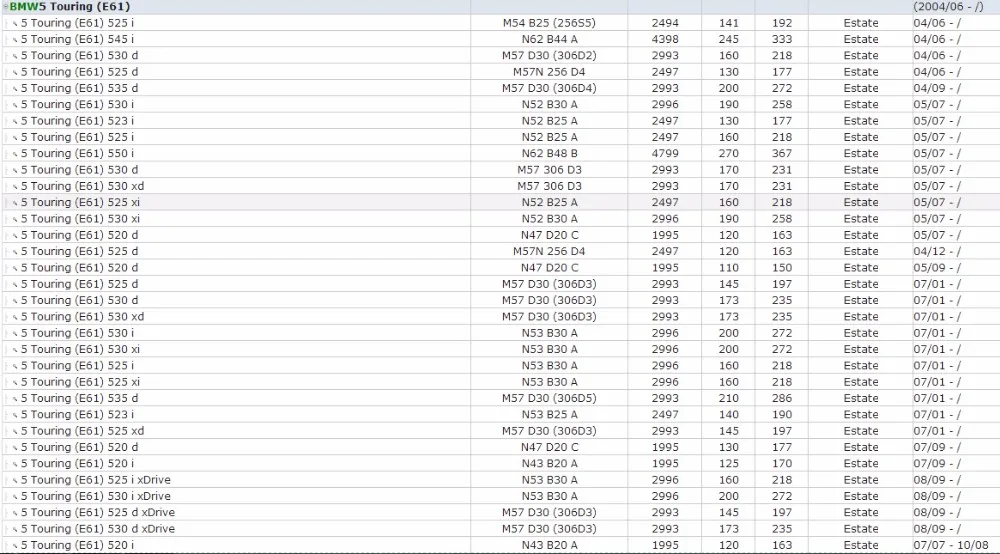Screen dimensions: 1000x554
Task: Select 520 i row dated 07/09
Action: pos(500,463)
